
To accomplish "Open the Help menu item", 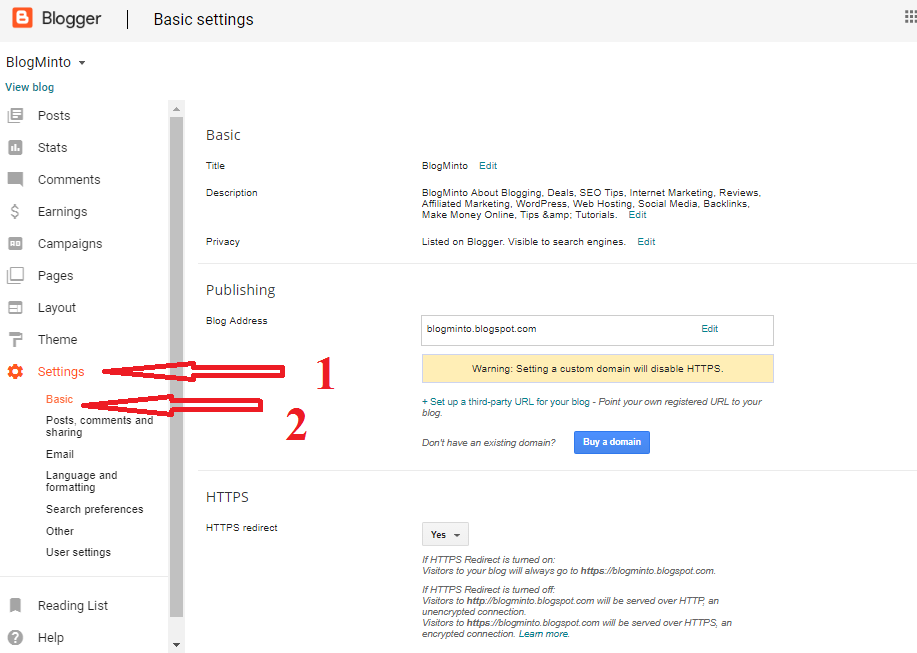I will tap(51, 638).
